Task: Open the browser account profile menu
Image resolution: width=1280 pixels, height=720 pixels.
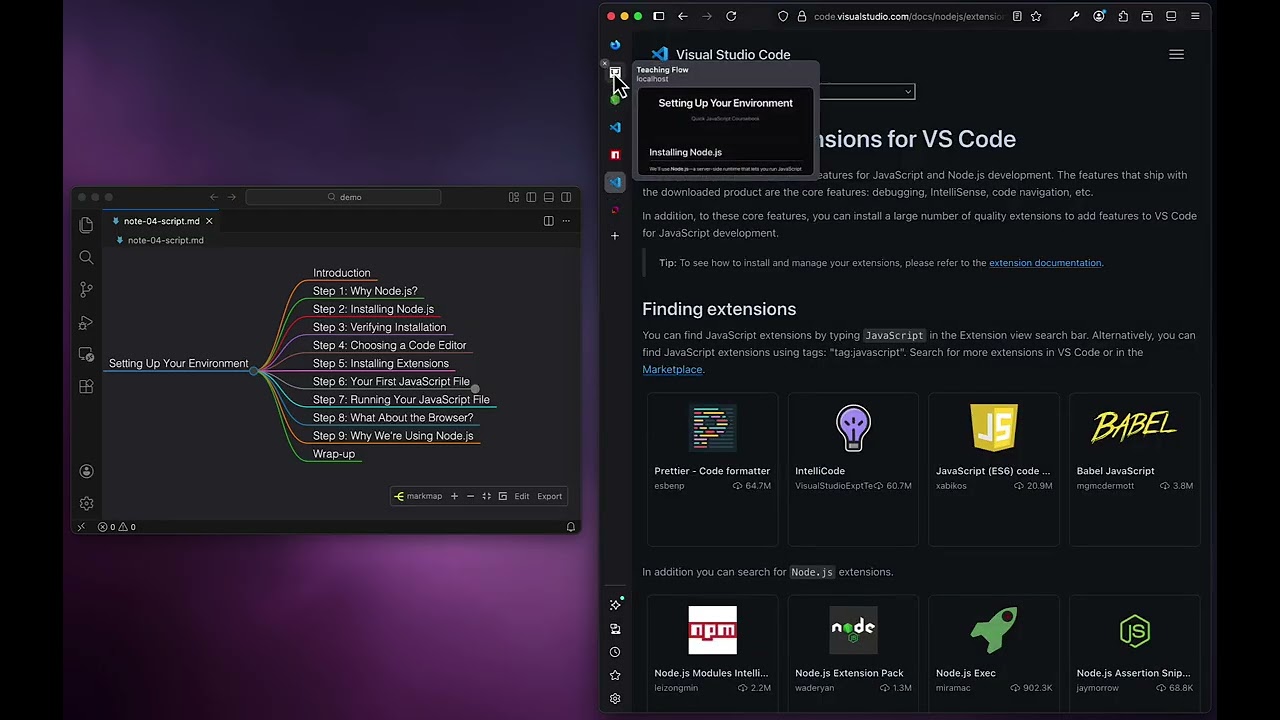Action: (x=1099, y=16)
